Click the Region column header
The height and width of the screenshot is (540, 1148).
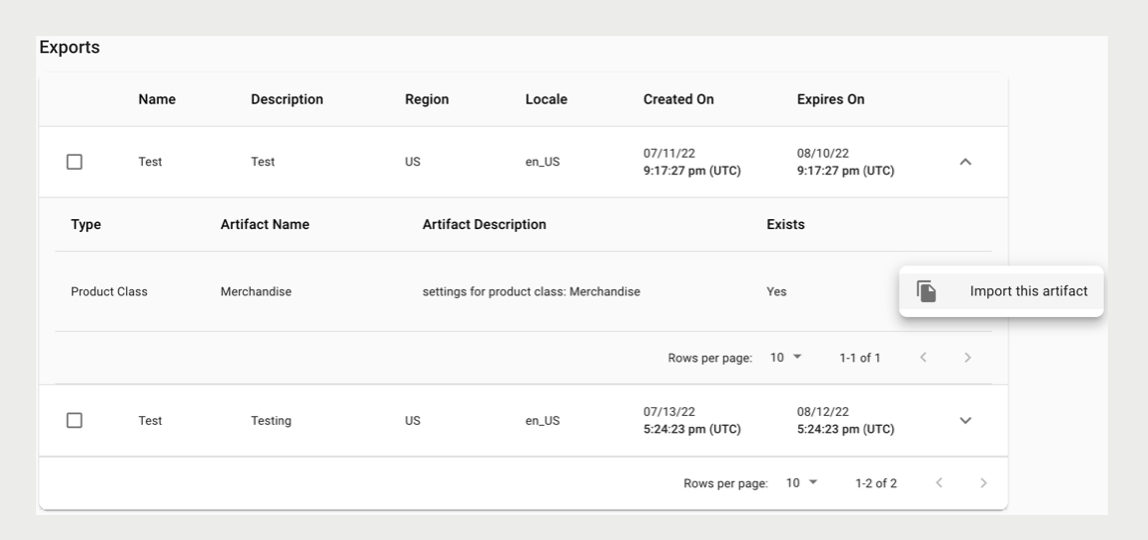tap(427, 100)
